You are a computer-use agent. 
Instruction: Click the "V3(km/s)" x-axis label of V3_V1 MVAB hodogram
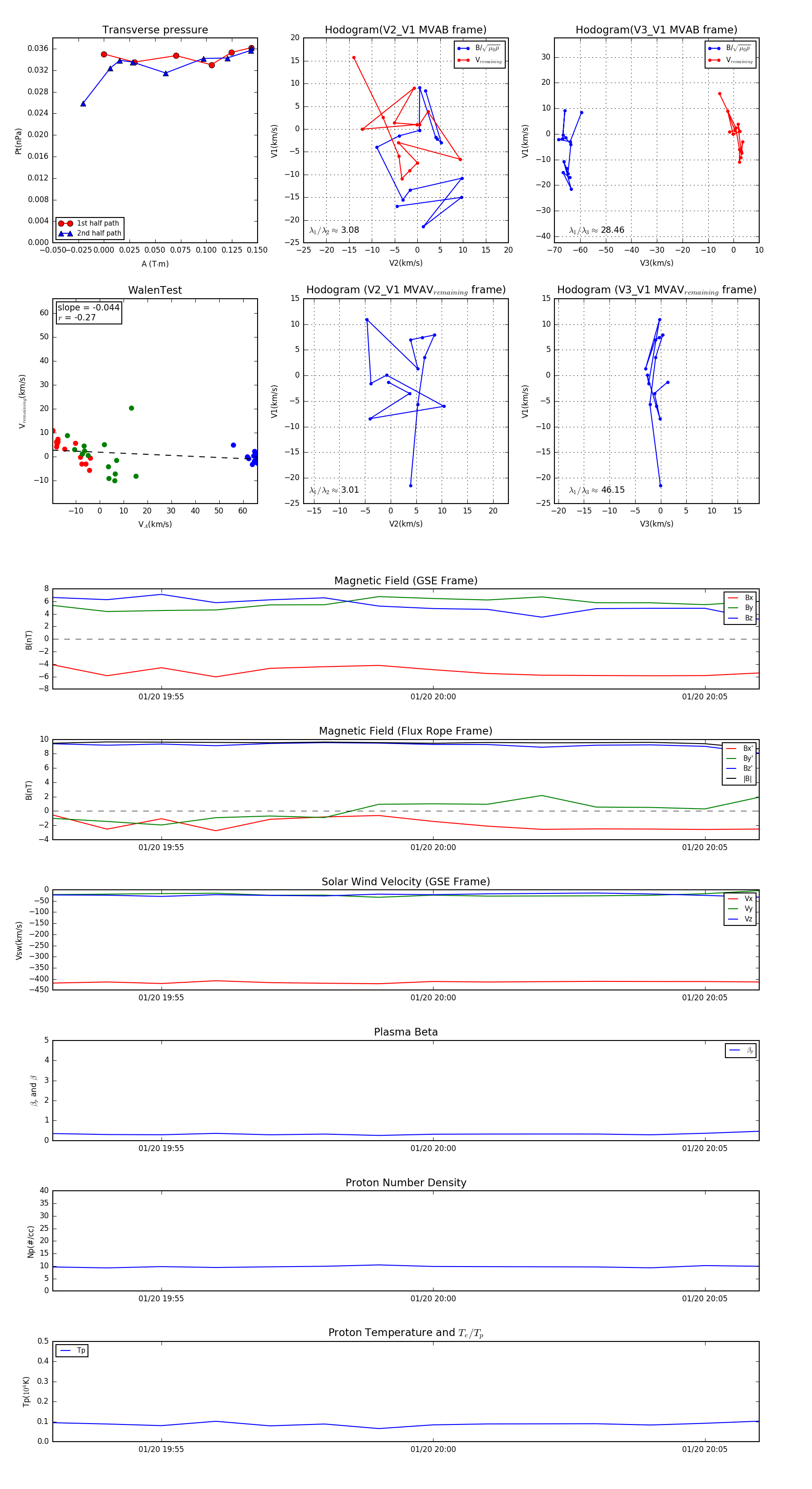pos(656,263)
